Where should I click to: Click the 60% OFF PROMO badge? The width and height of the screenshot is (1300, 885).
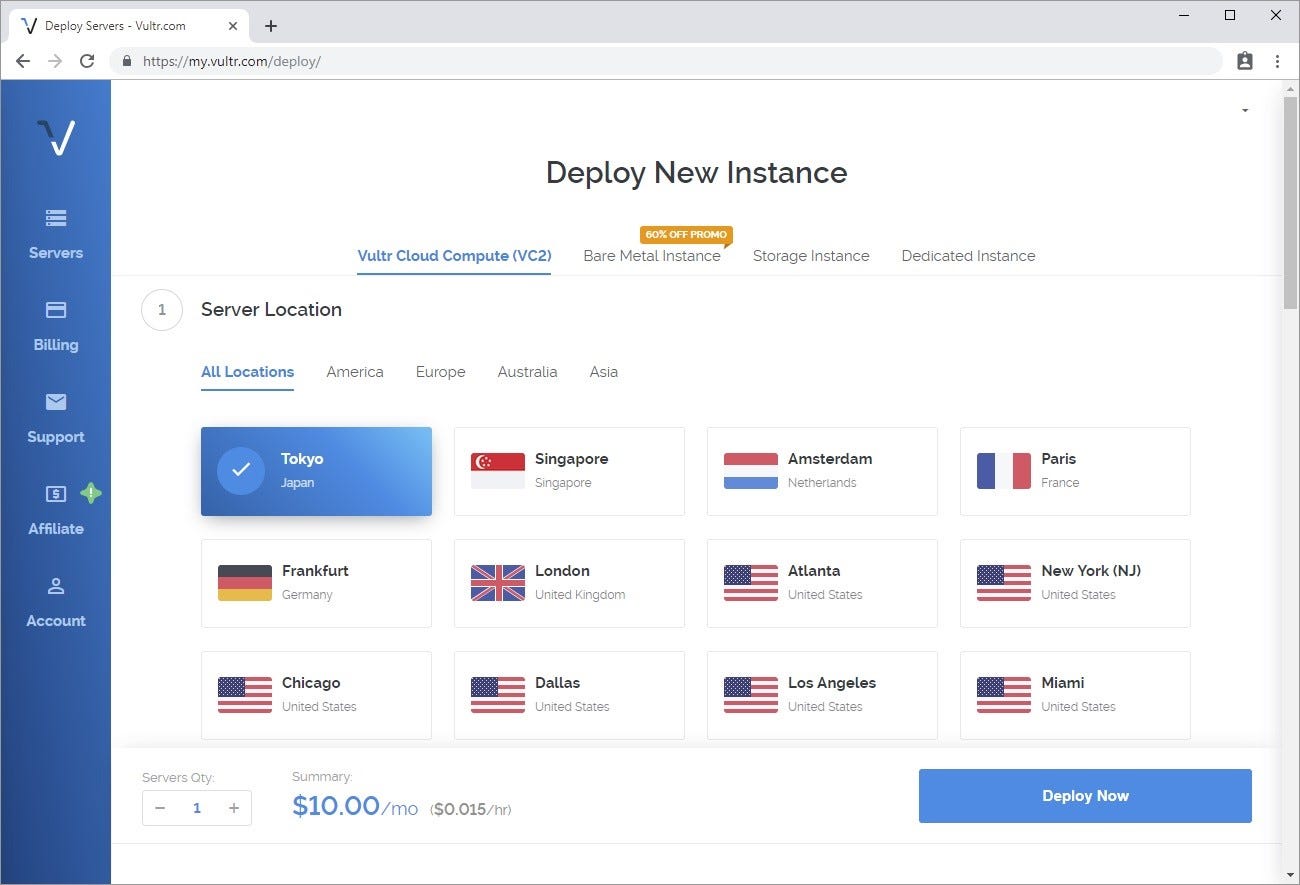(x=686, y=235)
